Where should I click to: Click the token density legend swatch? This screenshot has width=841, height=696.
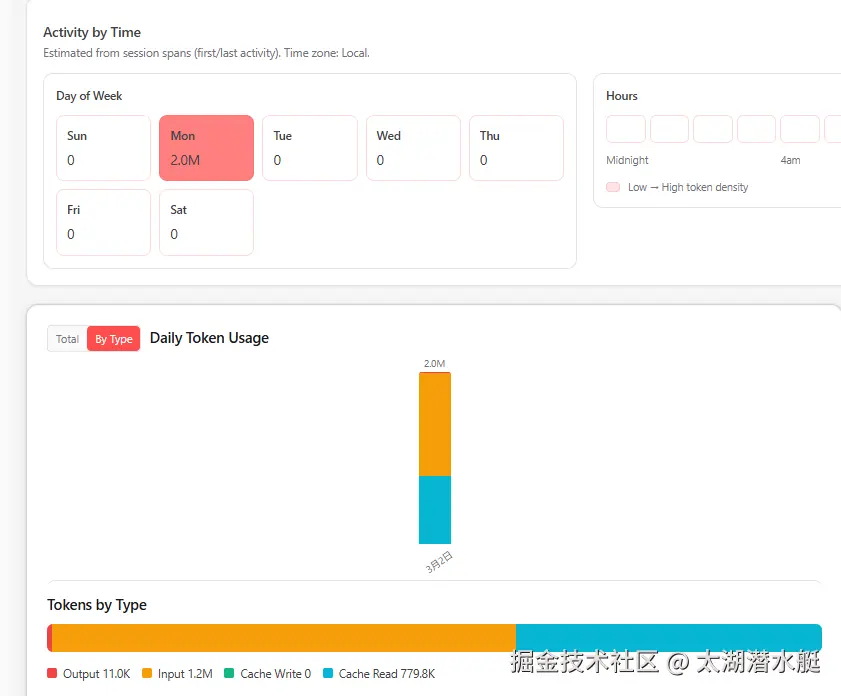click(613, 187)
